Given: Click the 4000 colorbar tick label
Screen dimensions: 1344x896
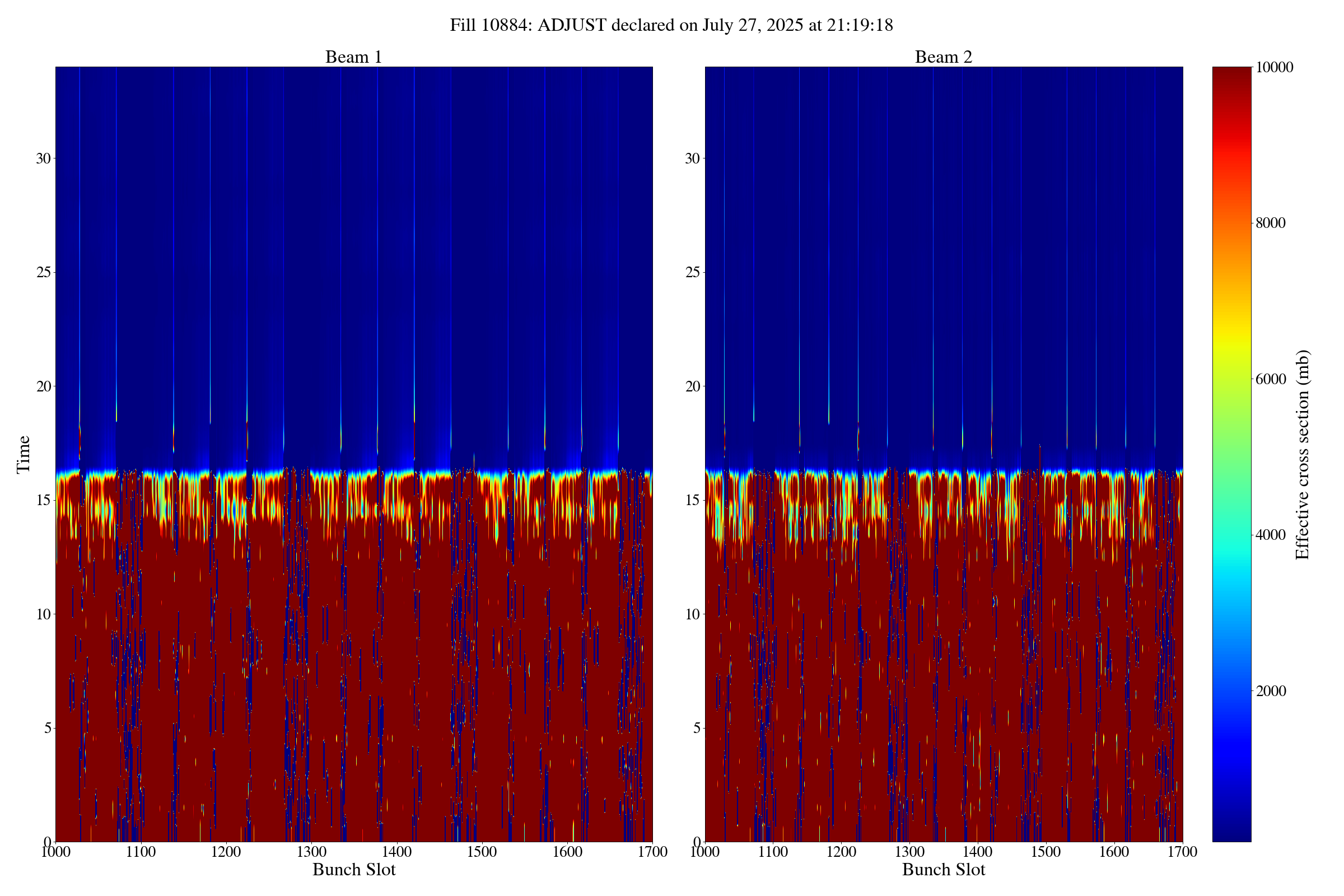Looking at the screenshot, I should click(1270, 535).
